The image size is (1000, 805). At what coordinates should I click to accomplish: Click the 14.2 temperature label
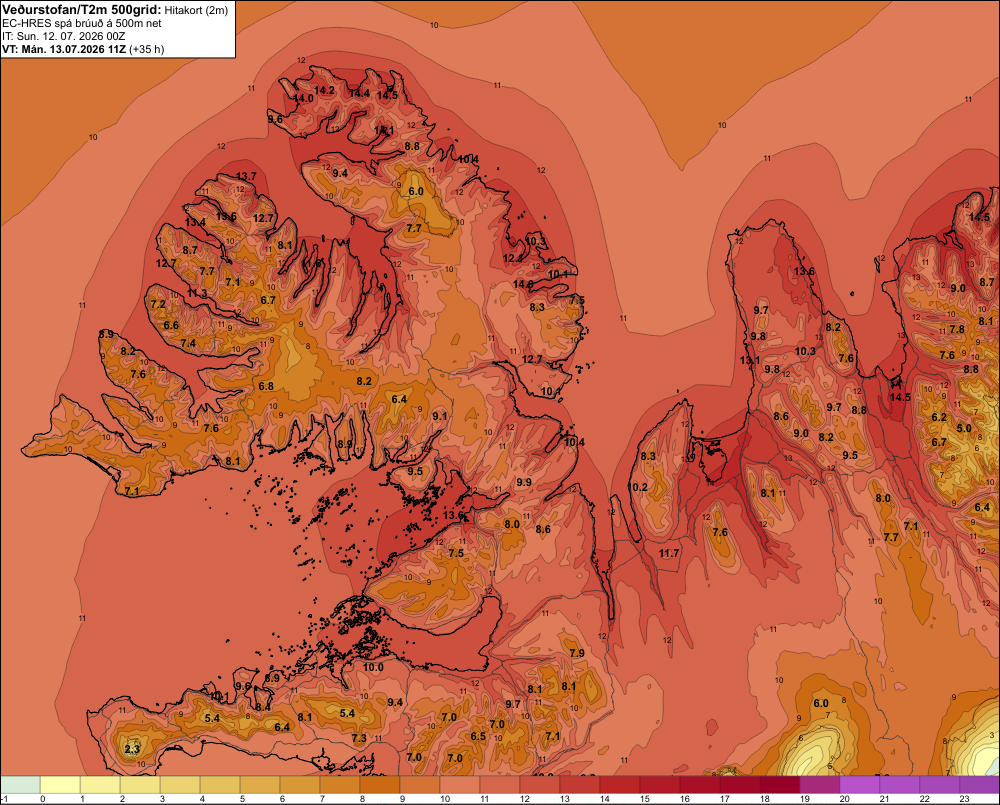pos(325,90)
